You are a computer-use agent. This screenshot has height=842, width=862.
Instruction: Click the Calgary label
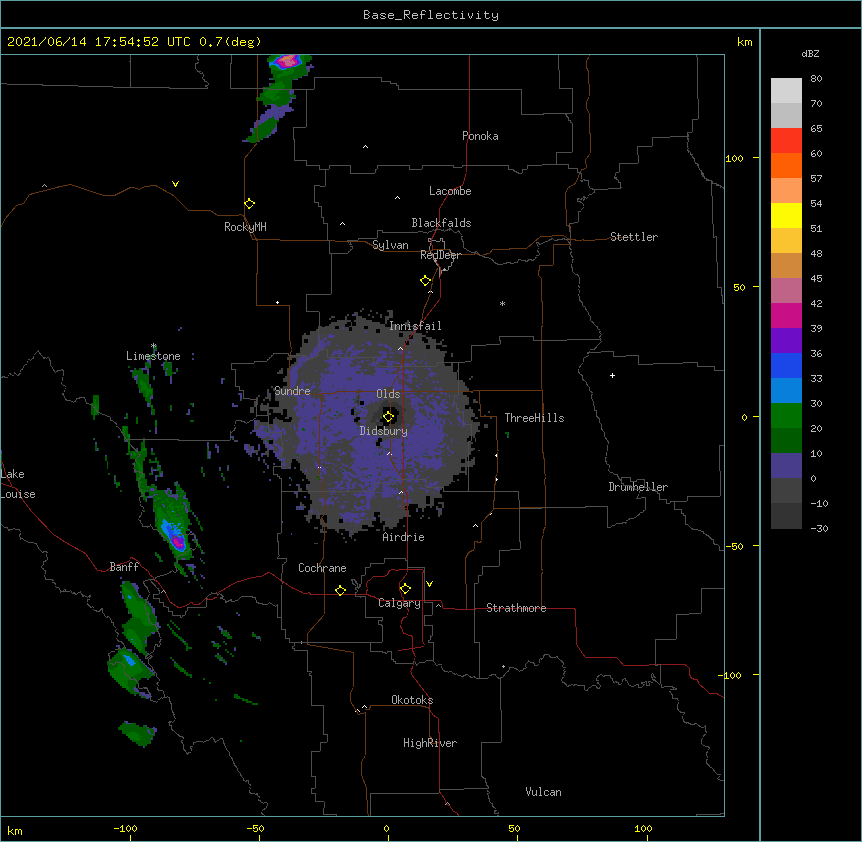(399, 603)
